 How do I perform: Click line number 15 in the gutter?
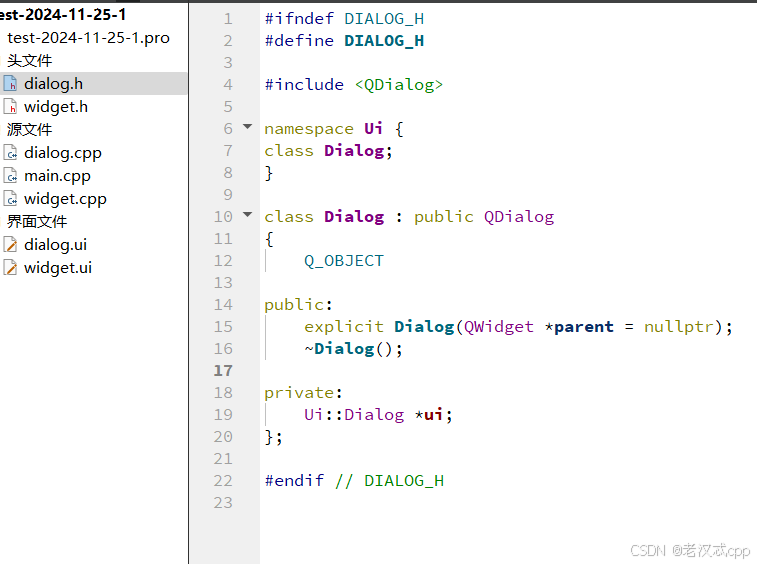(223, 327)
